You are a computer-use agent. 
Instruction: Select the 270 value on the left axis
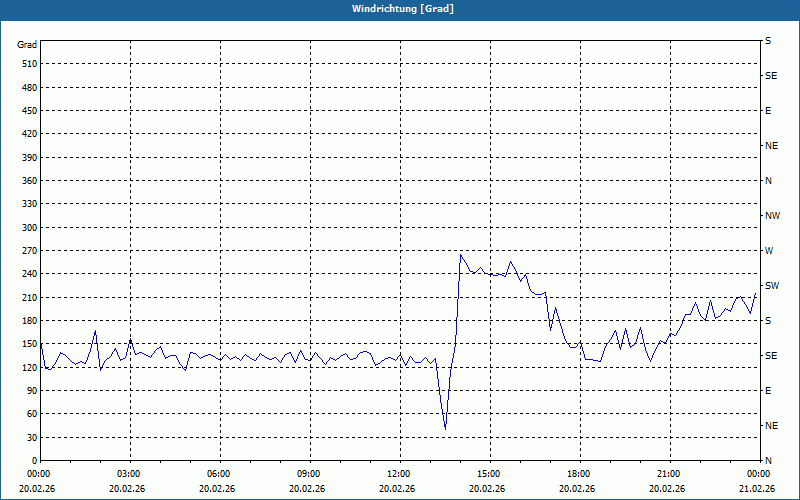[30, 251]
